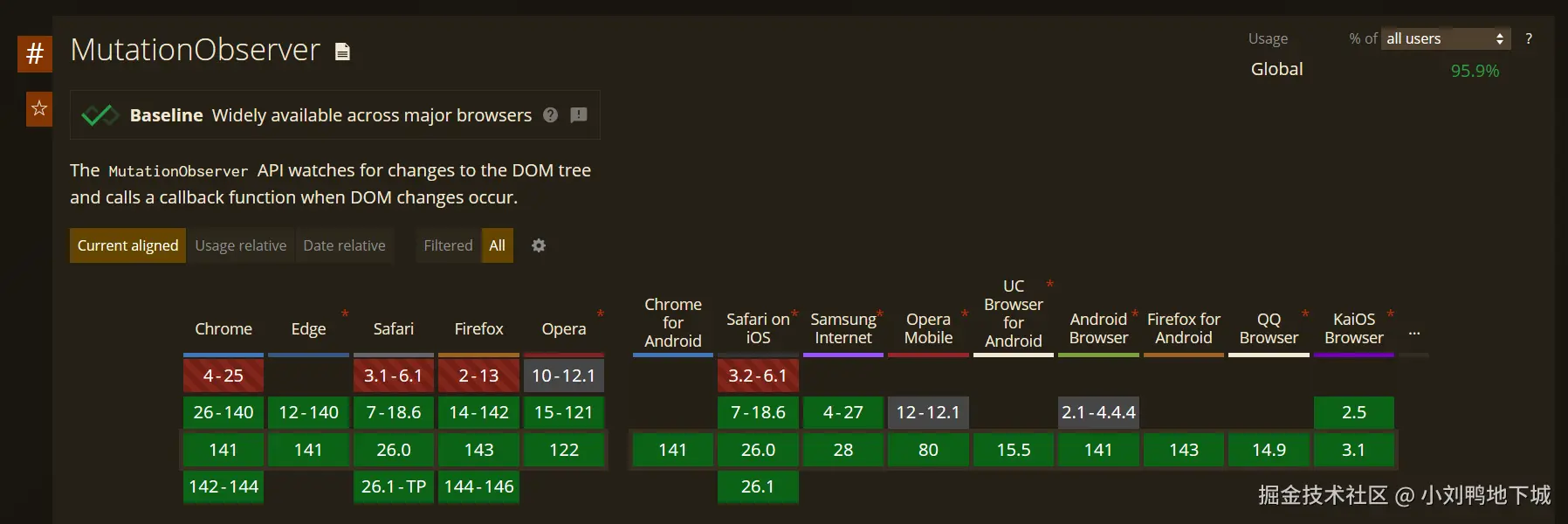Click Android Browser 2.1-4.4.4 cell
Image resolution: width=1568 pixels, height=524 pixels.
[1098, 412]
